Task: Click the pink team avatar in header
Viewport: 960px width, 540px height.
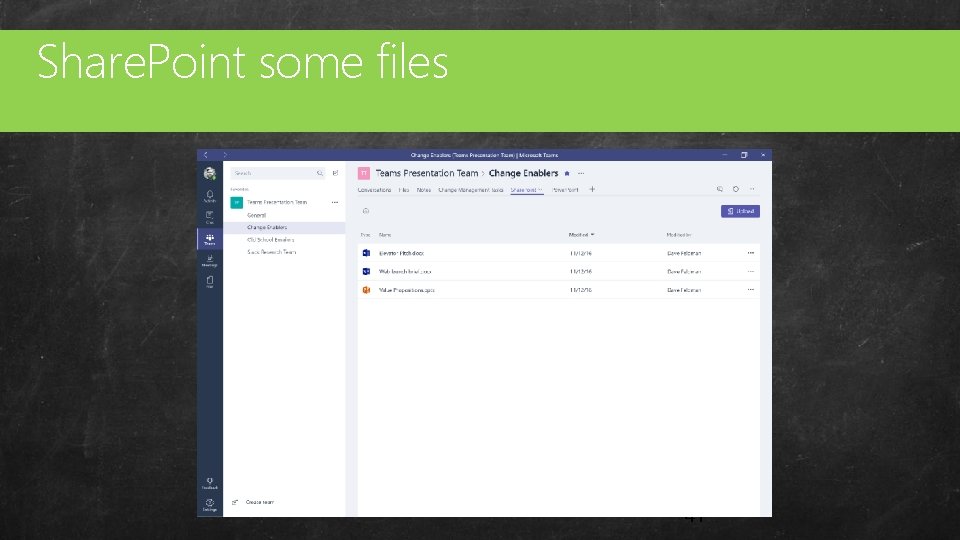Action: [364, 173]
